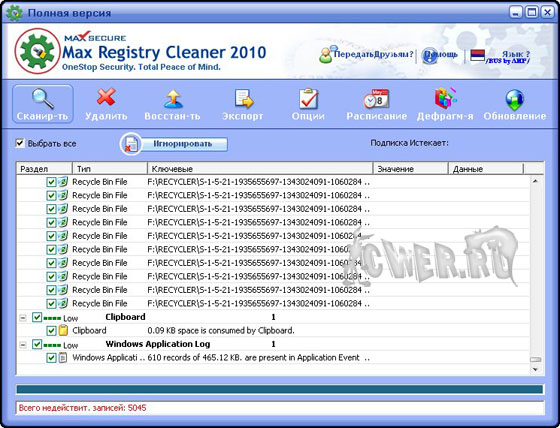
Task: Click the clipboard icon in the Clipboard row
Action: 63,330
